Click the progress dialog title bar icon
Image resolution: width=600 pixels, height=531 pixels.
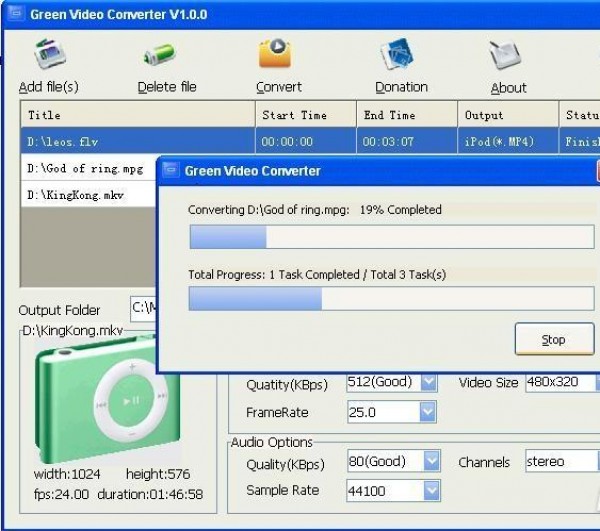pos(170,171)
